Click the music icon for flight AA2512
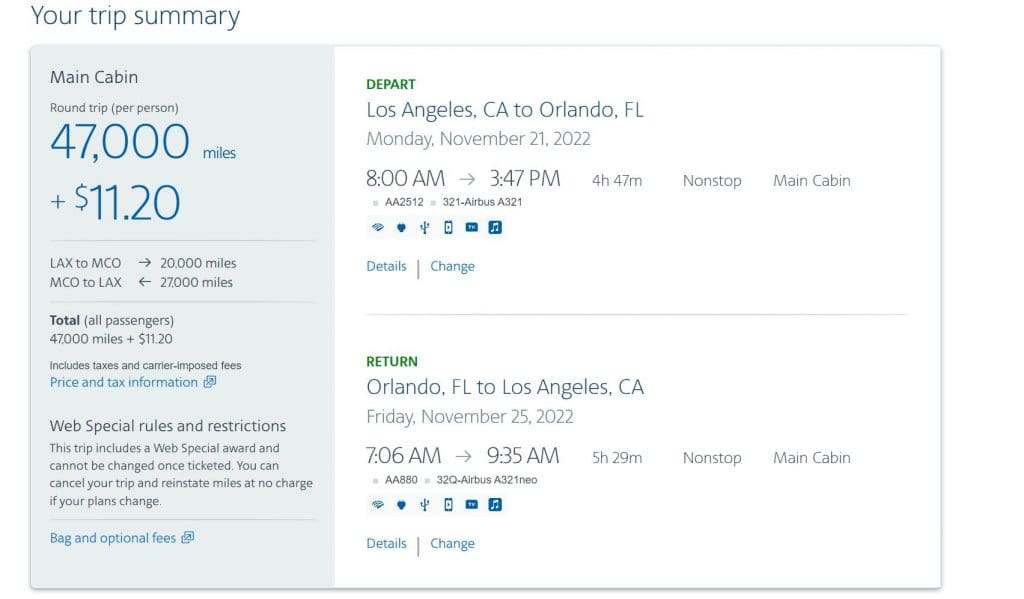 tap(495, 227)
